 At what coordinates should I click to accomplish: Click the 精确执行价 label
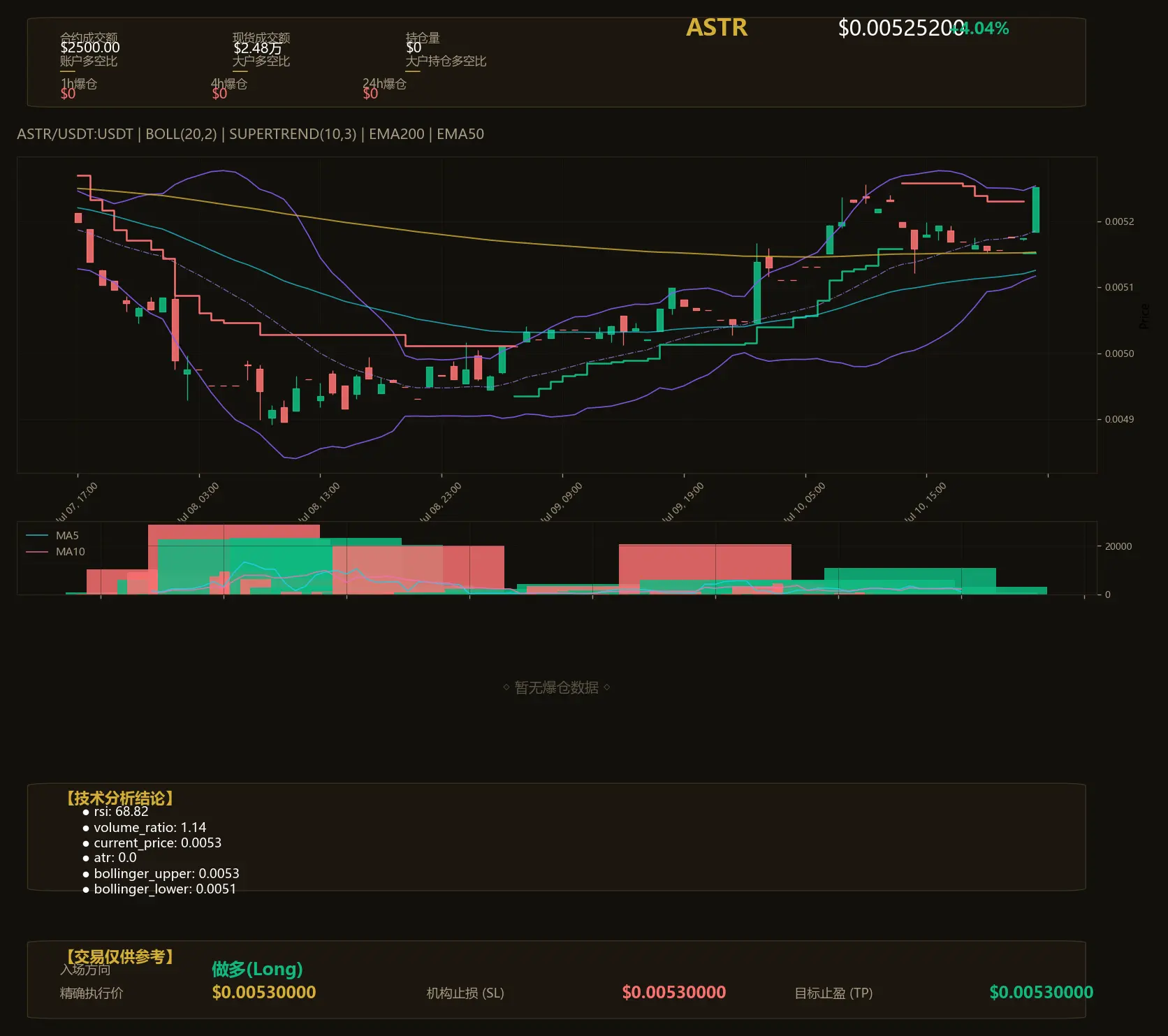coord(92,993)
